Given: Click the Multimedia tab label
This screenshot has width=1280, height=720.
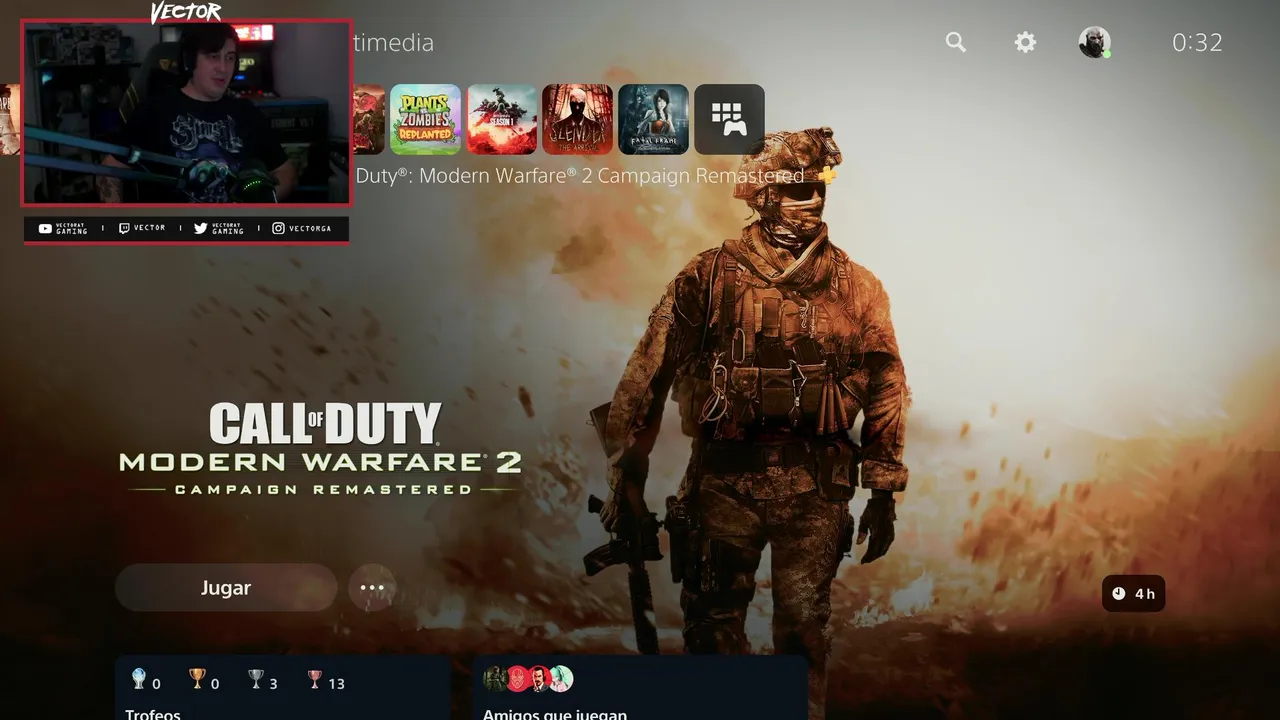Looking at the screenshot, I should point(394,43).
